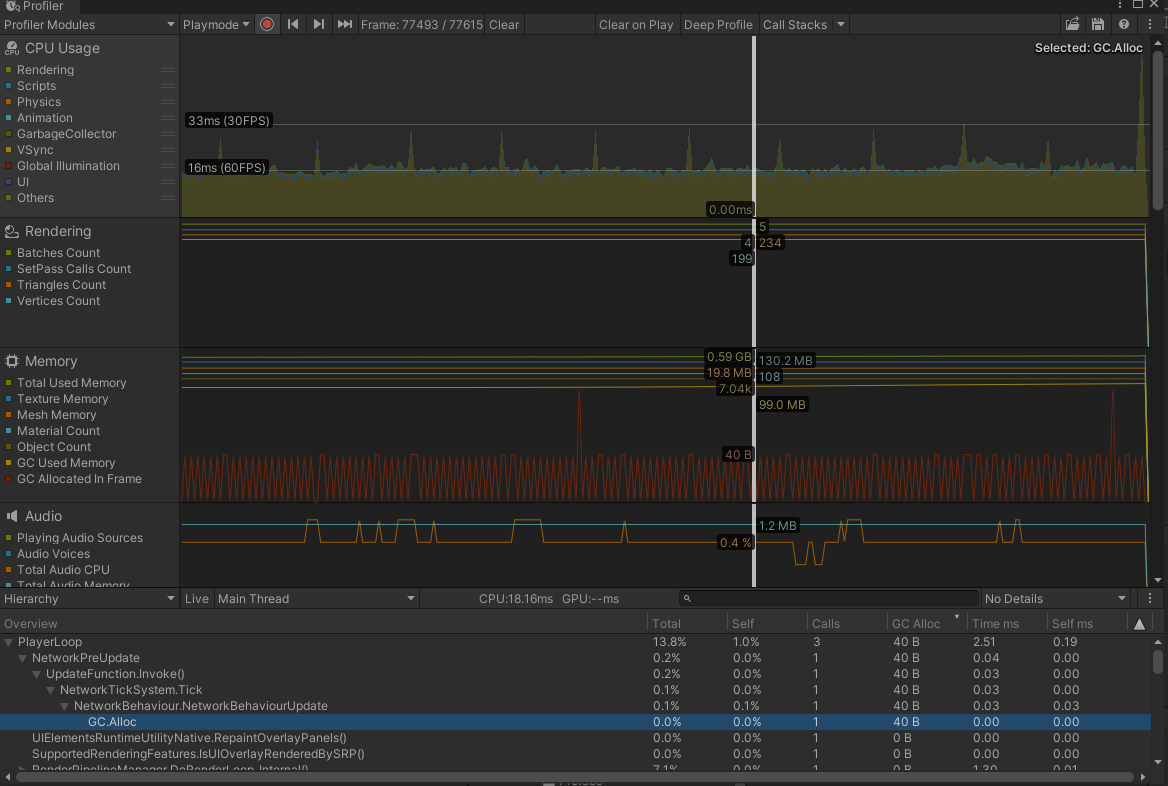
Task: Jump to the current last frame
Action: (344, 25)
